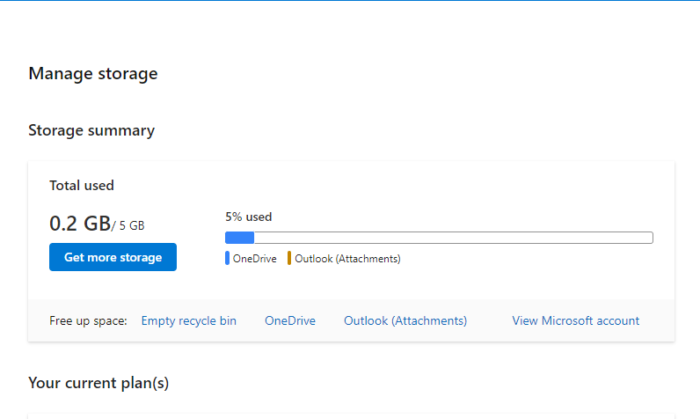Click the OneDrive legend label below the bar
700x419 pixels.
(255, 259)
